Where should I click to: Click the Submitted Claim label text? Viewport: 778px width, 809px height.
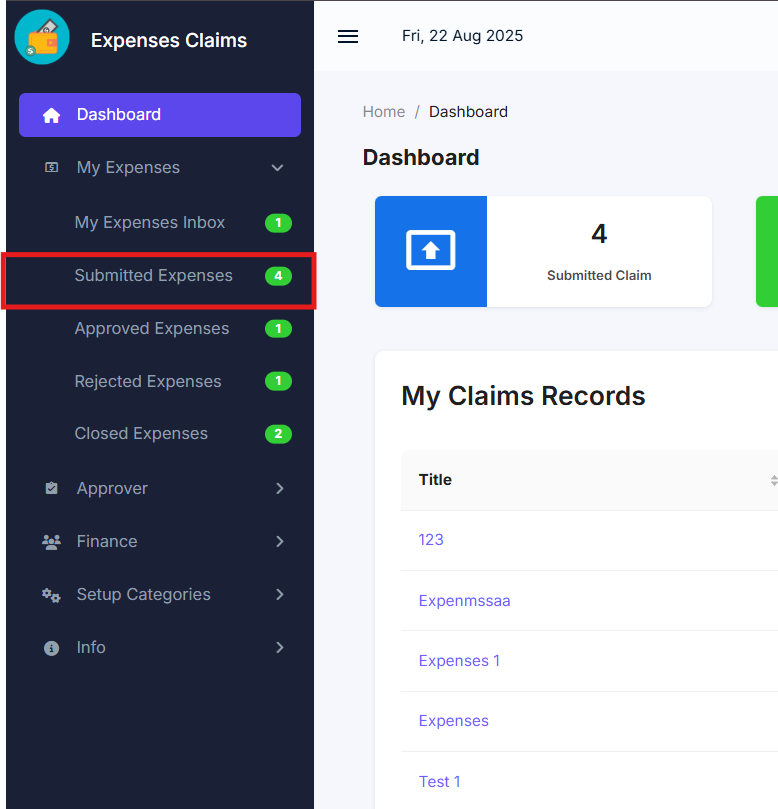[x=599, y=276]
